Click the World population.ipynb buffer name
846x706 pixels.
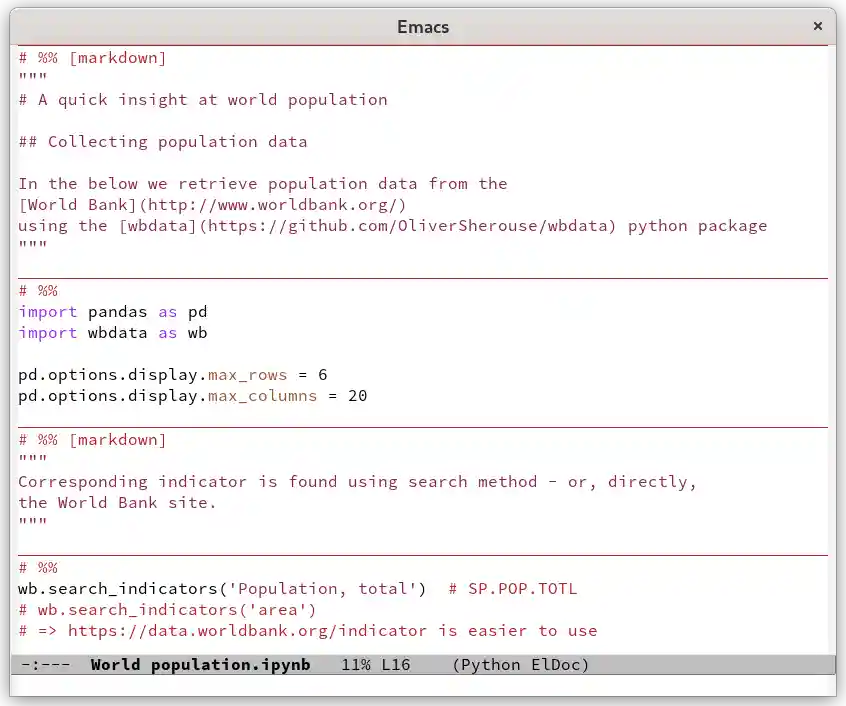(x=199, y=664)
